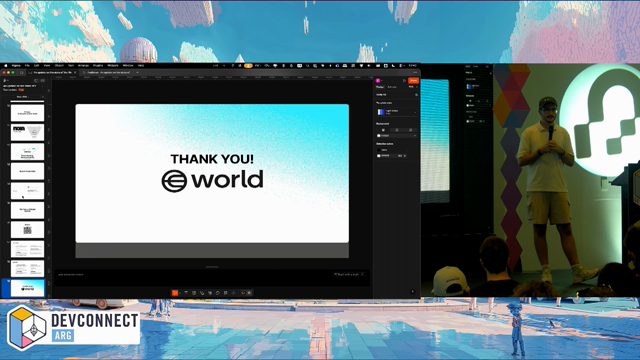640x360 pixels.
Task: Click the orange Share button
Action: tap(413, 80)
